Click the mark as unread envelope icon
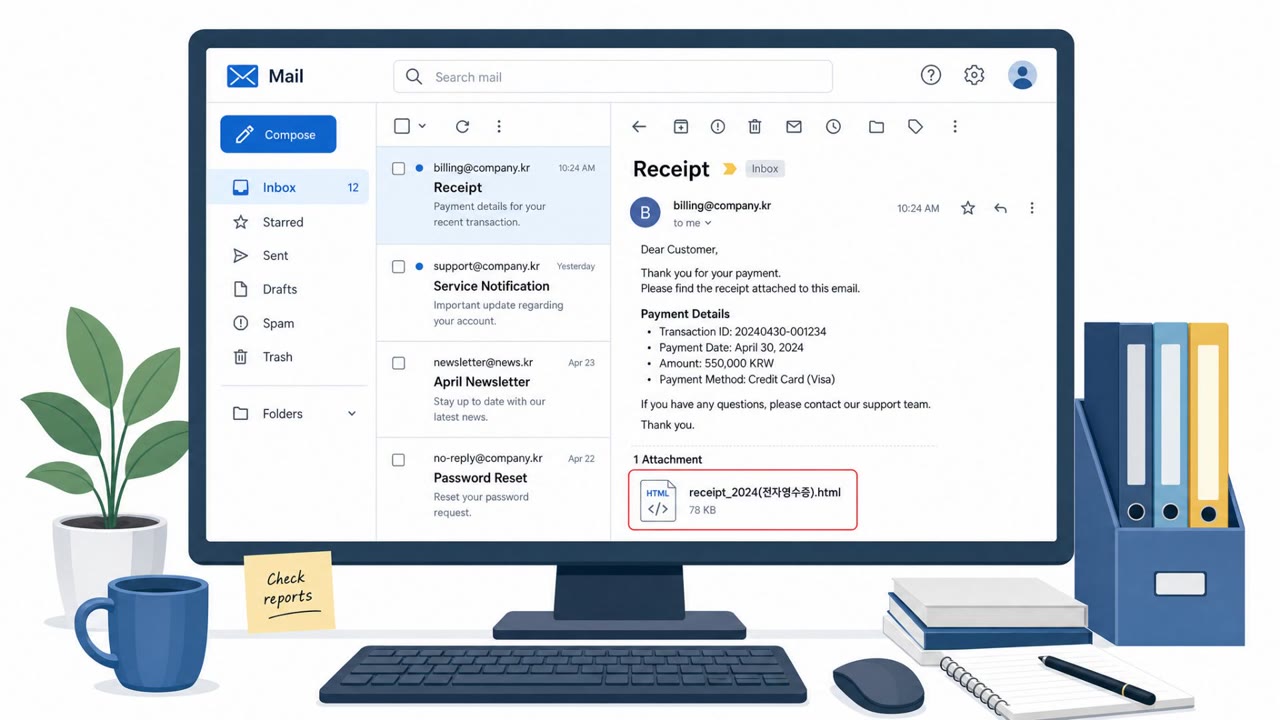This screenshot has height=720, width=1280. coord(794,127)
